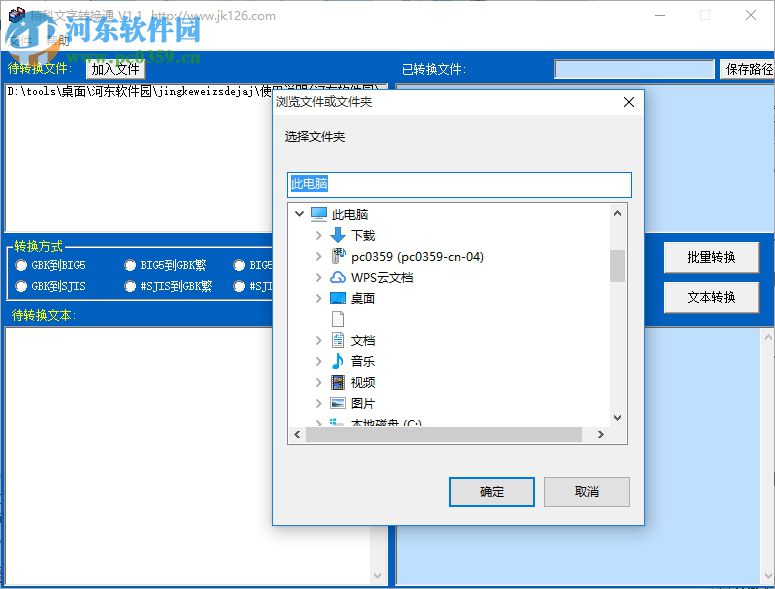Click the This PC computer icon
Image resolution: width=775 pixels, height=589 pixels.
(319, 214)
